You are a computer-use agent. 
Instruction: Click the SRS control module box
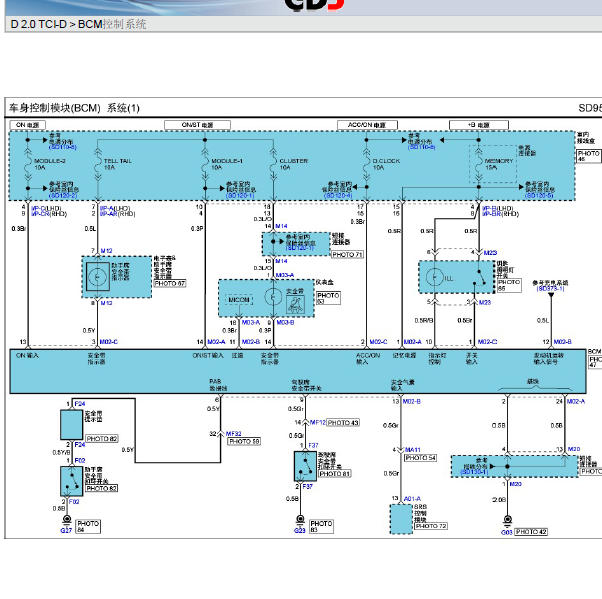(401, 519)
